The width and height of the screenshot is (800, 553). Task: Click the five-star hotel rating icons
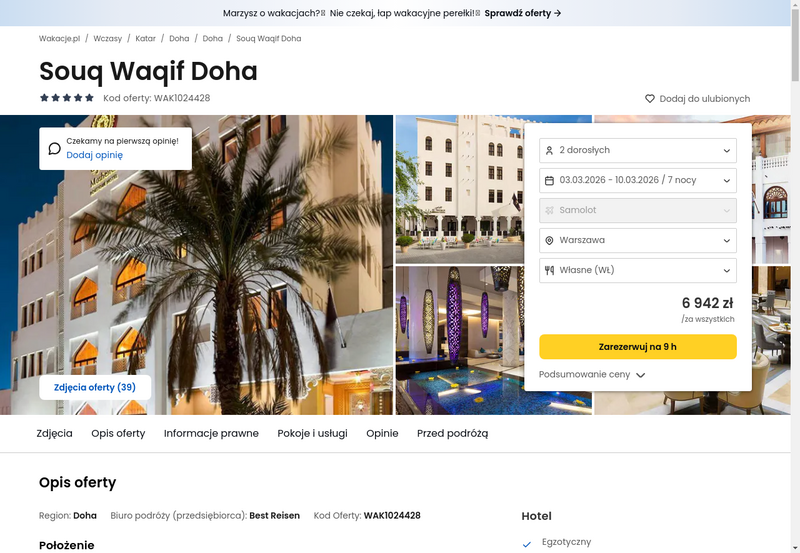point(67,98)
